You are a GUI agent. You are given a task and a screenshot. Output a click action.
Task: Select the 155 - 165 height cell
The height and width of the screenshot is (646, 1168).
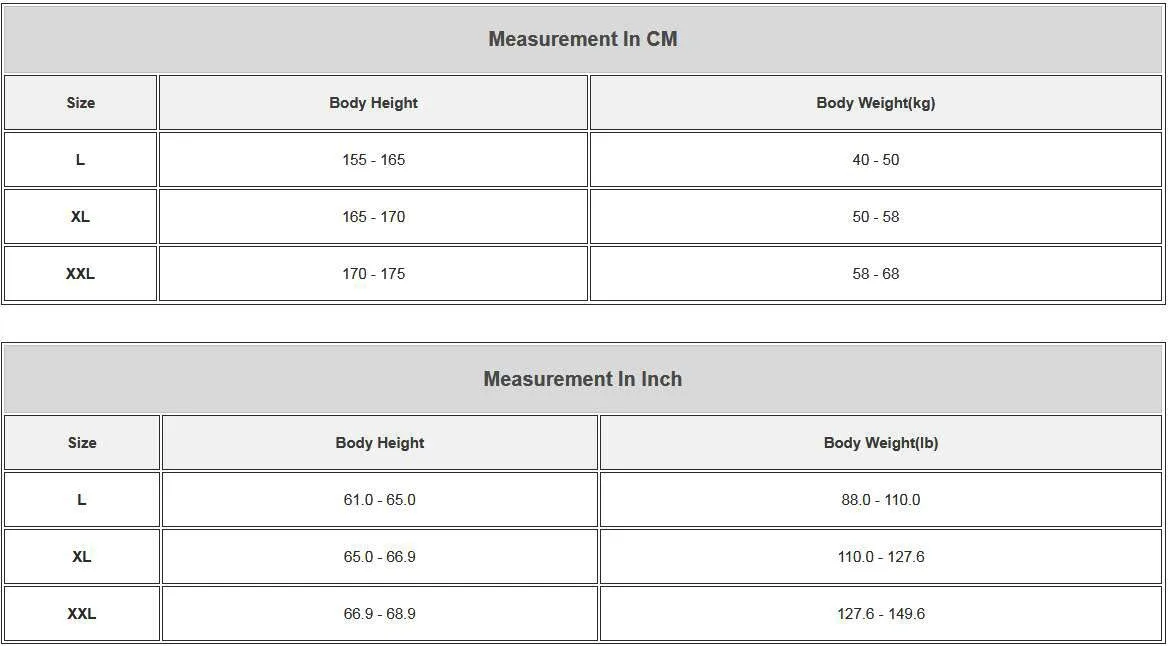[x=373, y=160]
